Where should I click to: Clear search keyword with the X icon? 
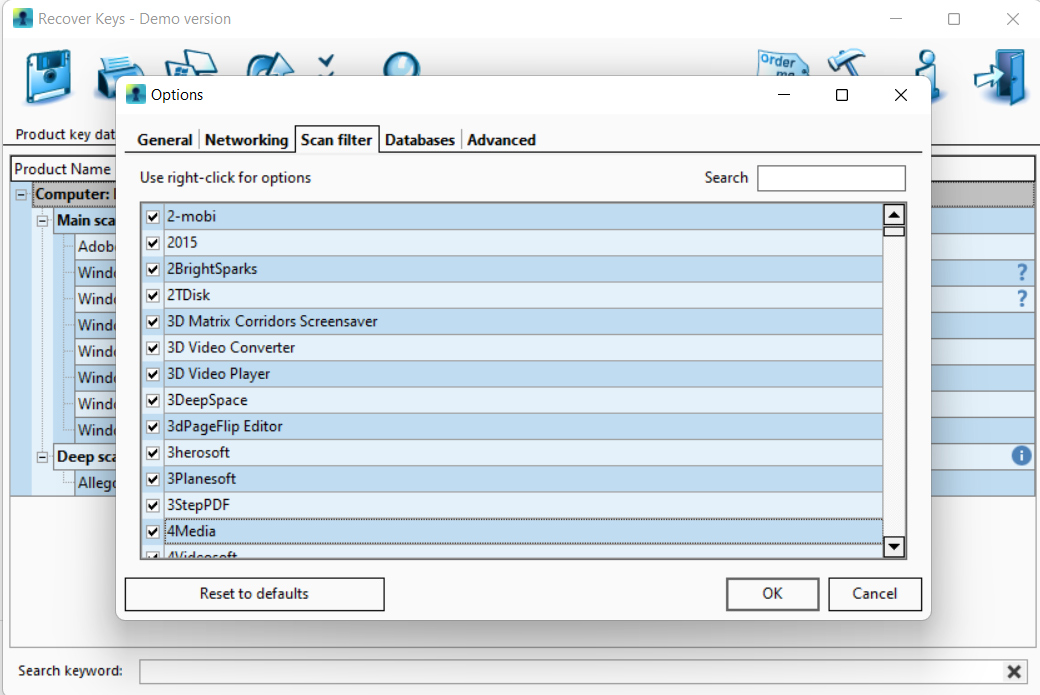tap(1014, 671)
